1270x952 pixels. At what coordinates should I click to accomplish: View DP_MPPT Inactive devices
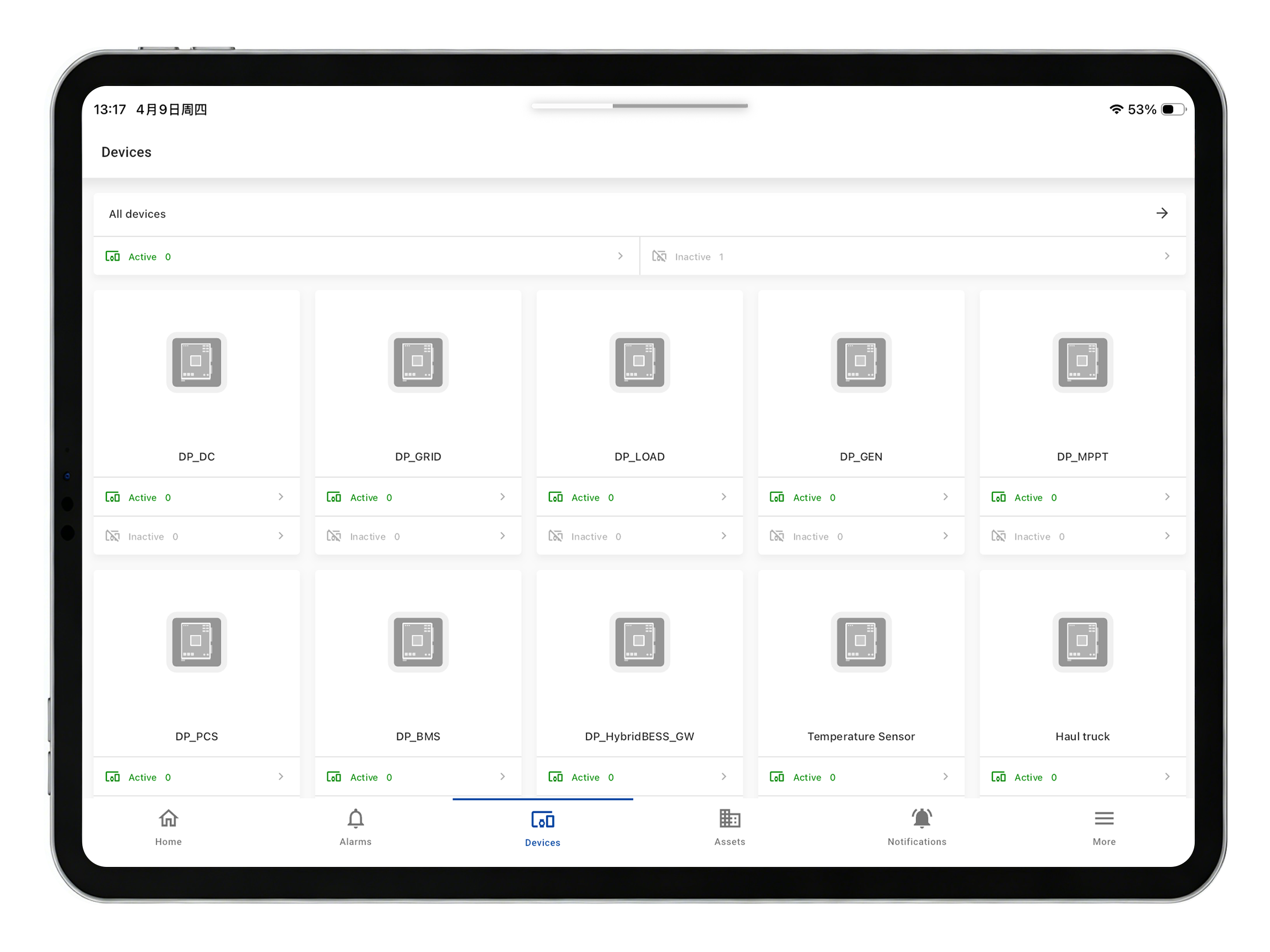tap(1082, 536)
